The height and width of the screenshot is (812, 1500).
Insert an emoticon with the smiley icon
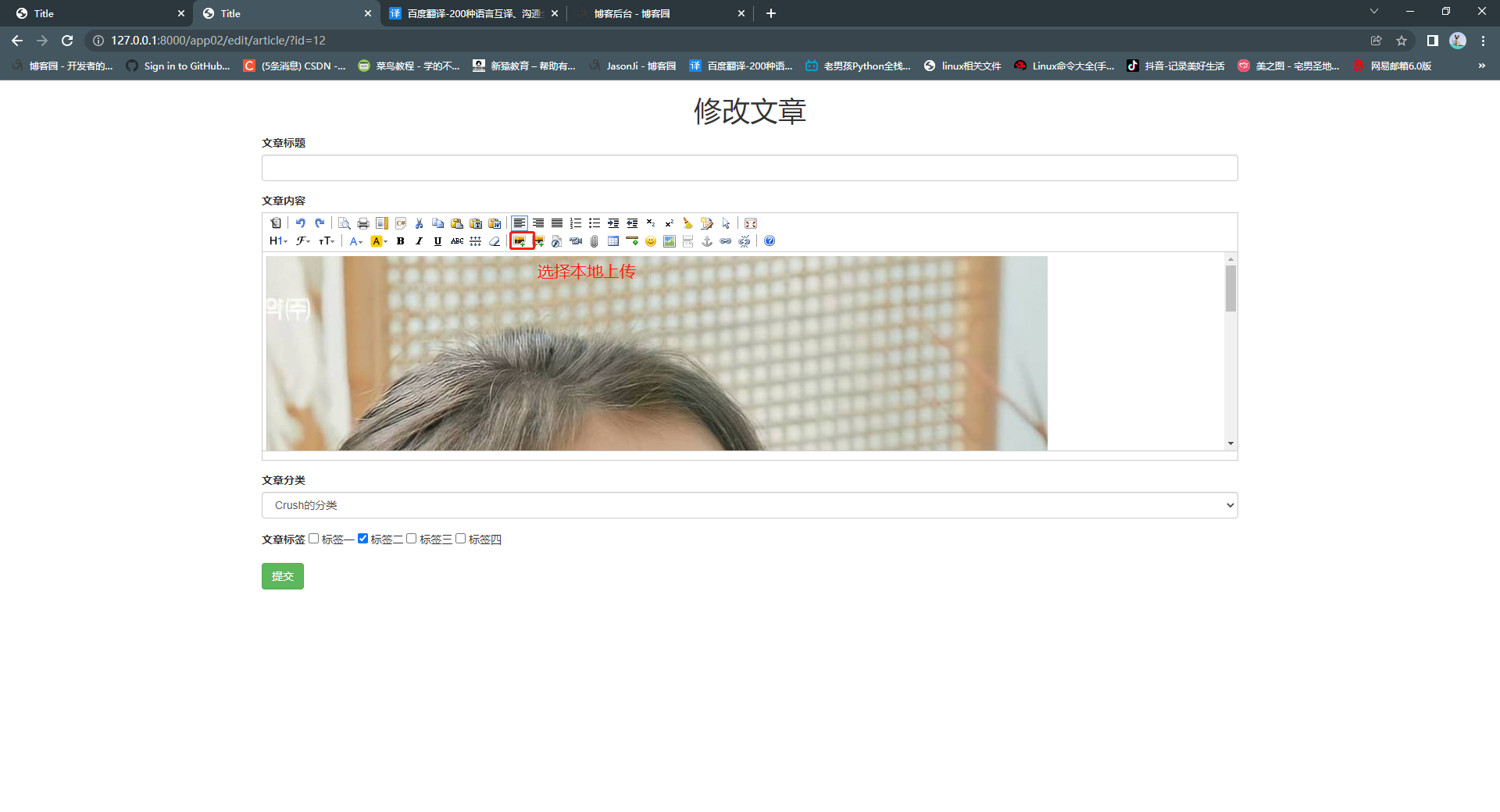click(650, 241)
